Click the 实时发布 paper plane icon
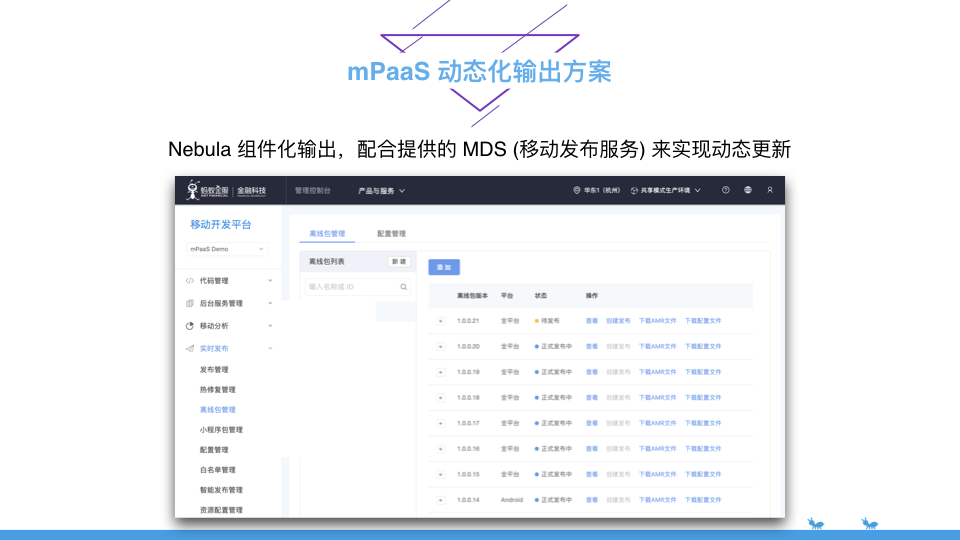Viewport: 960px width, 540px height. tap(190, 349)
